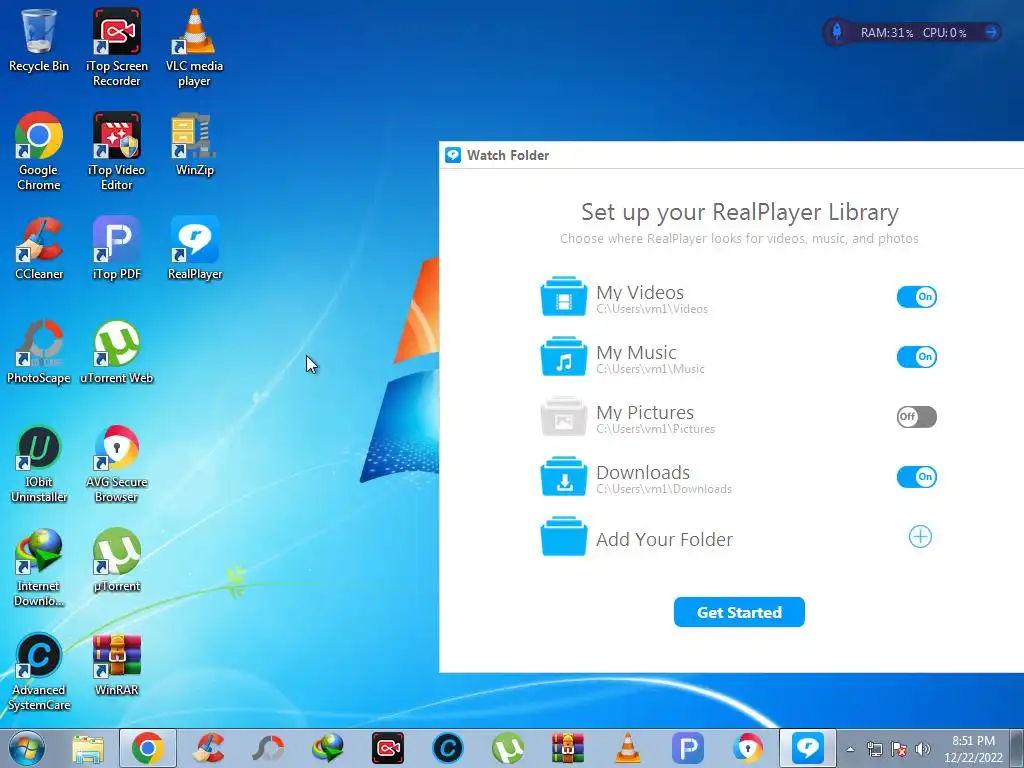Select the µTorrent desktop shortcut

[116, 560]
